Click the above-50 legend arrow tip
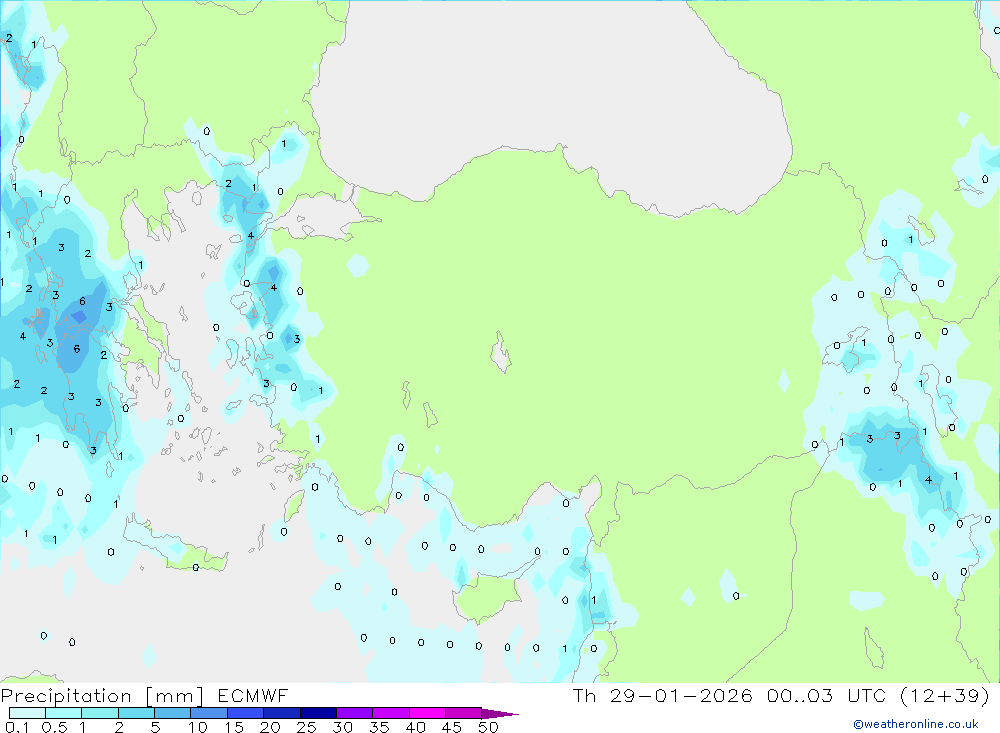Screen dimensions: 1000x733 click(x=500, y=714)
